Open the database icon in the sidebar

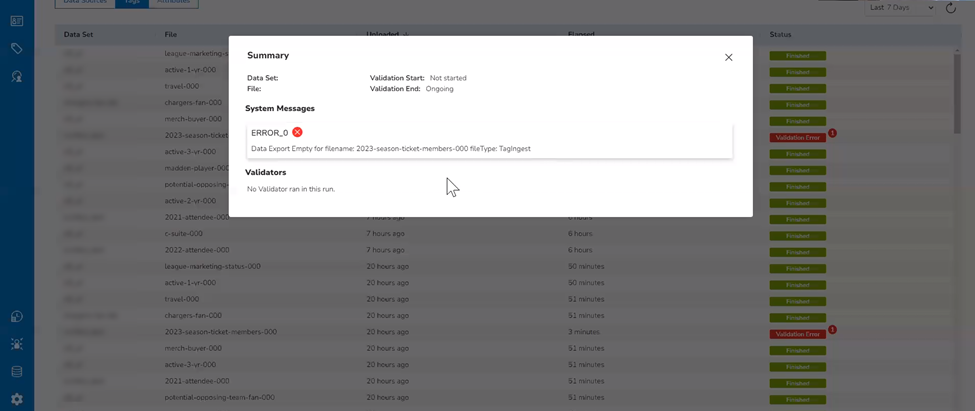click(17, 372)
